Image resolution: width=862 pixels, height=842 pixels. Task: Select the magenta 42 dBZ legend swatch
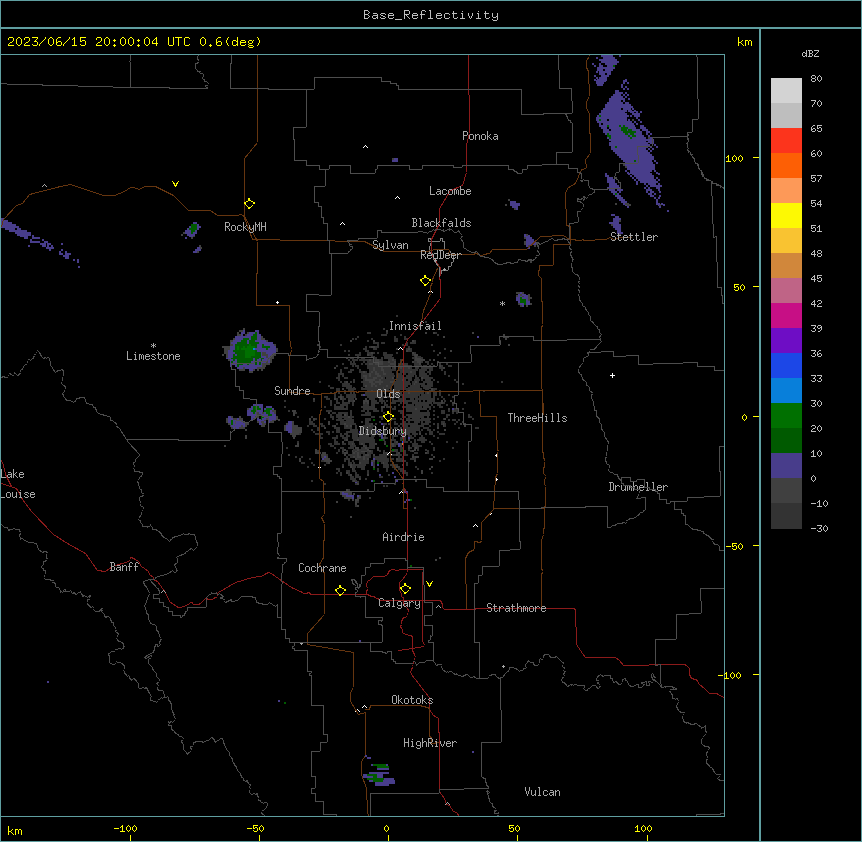[x=786, y=315]
